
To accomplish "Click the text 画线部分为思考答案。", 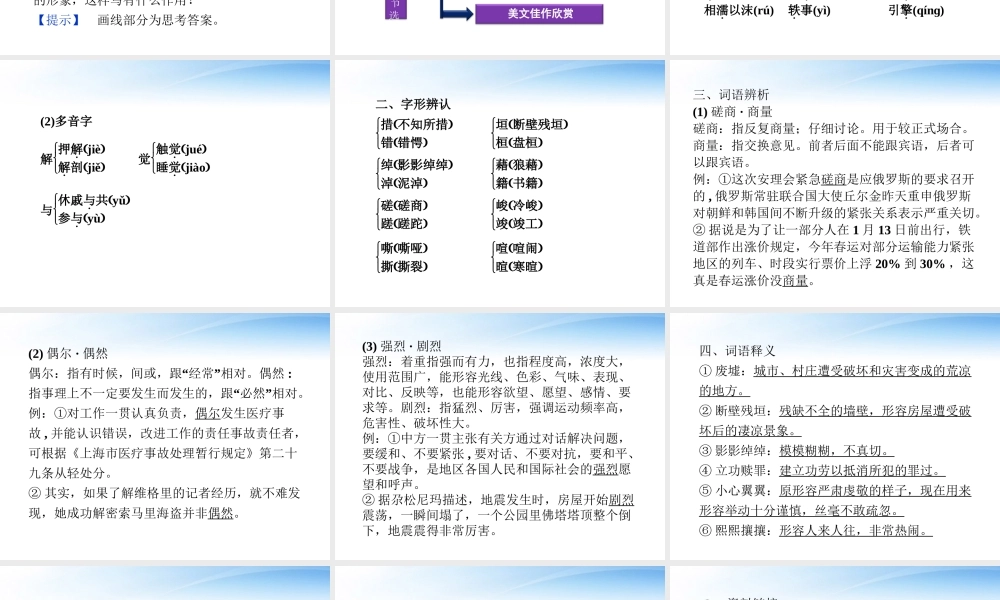I will coord(159,20).
